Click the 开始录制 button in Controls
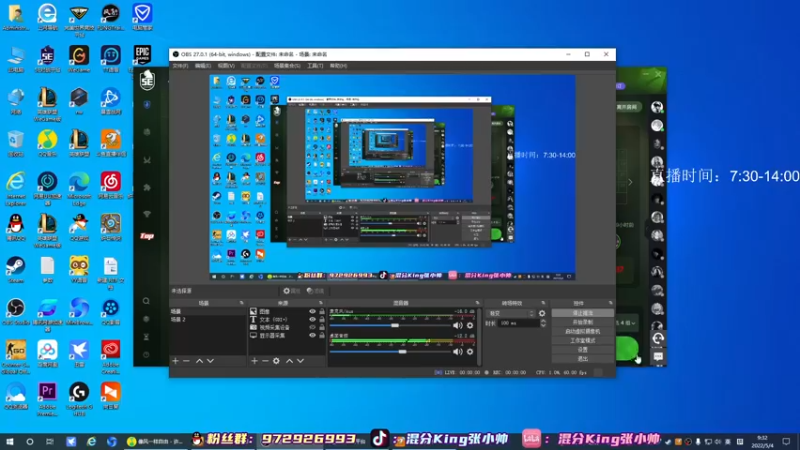 tap(583, 322)
